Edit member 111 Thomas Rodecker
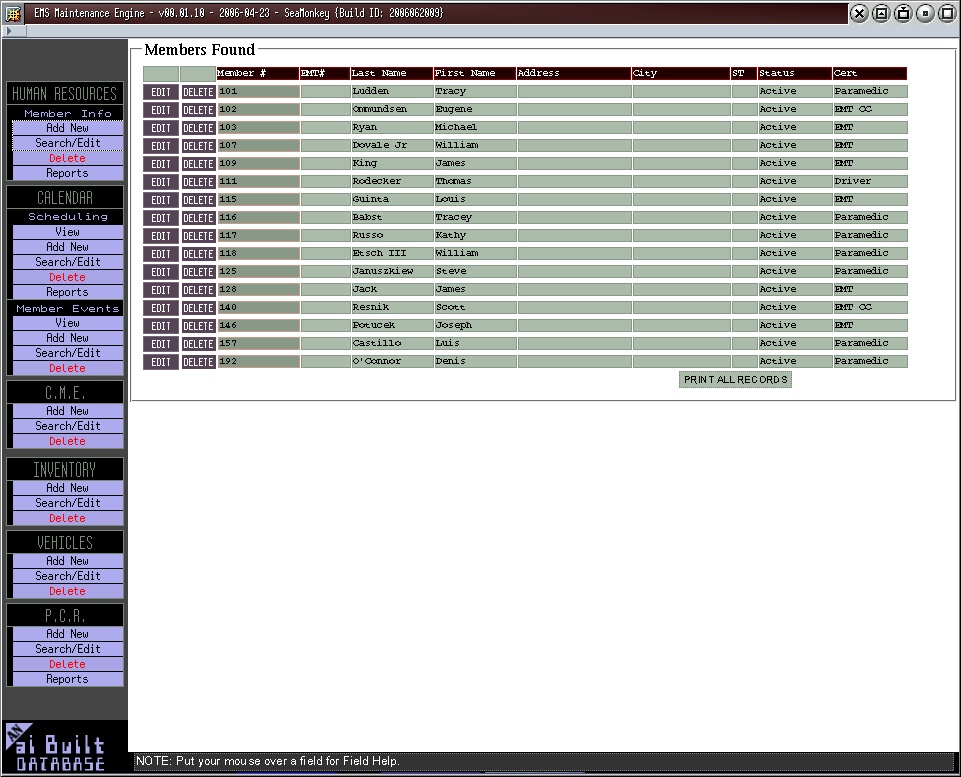This screenshot has height=777, width=961. point(161,182)
